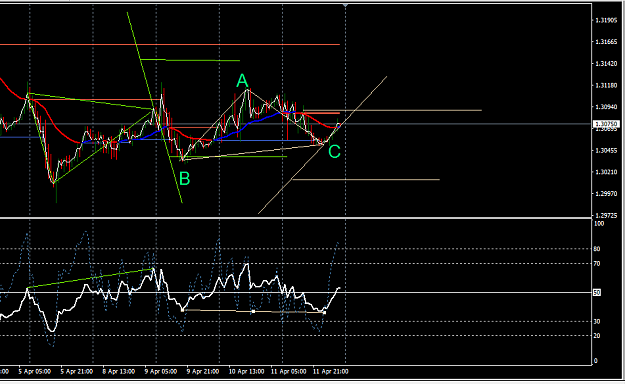Image resolution: width=625 pixels, height=384 pixels.
Task: Click price scale value 1.30210
Action: (606, 172)
